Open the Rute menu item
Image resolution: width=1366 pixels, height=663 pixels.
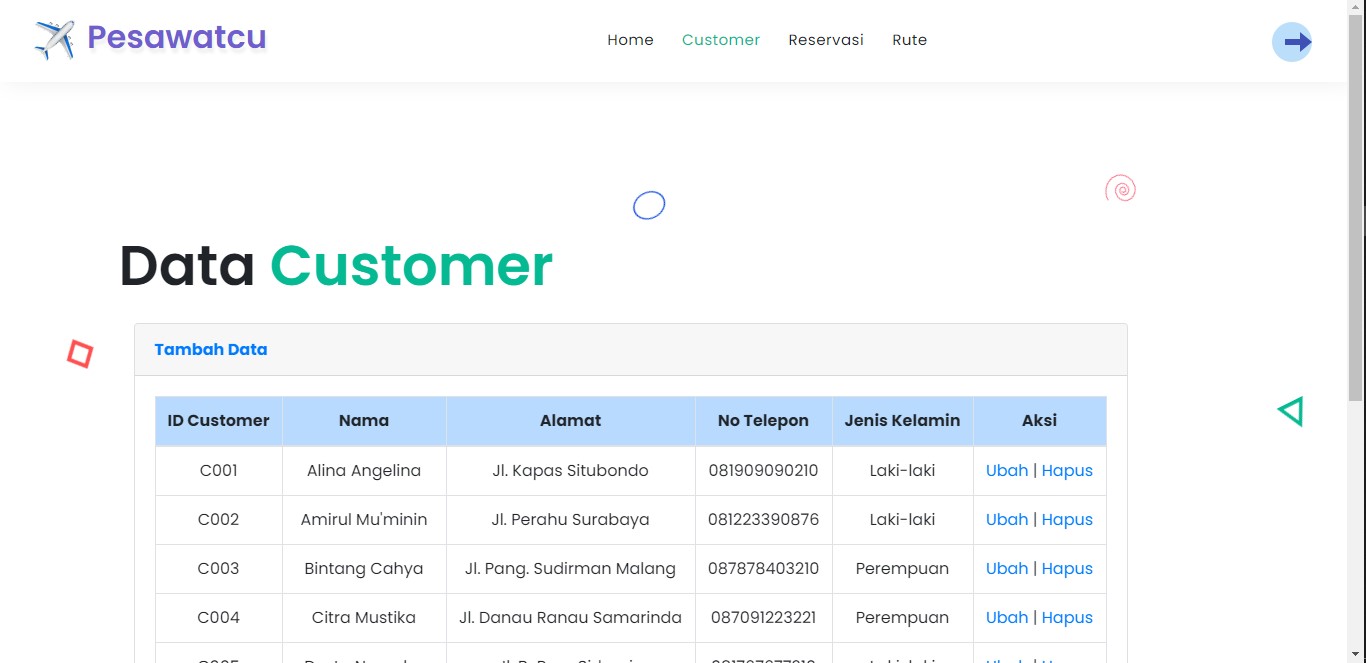tap(909, 40)
